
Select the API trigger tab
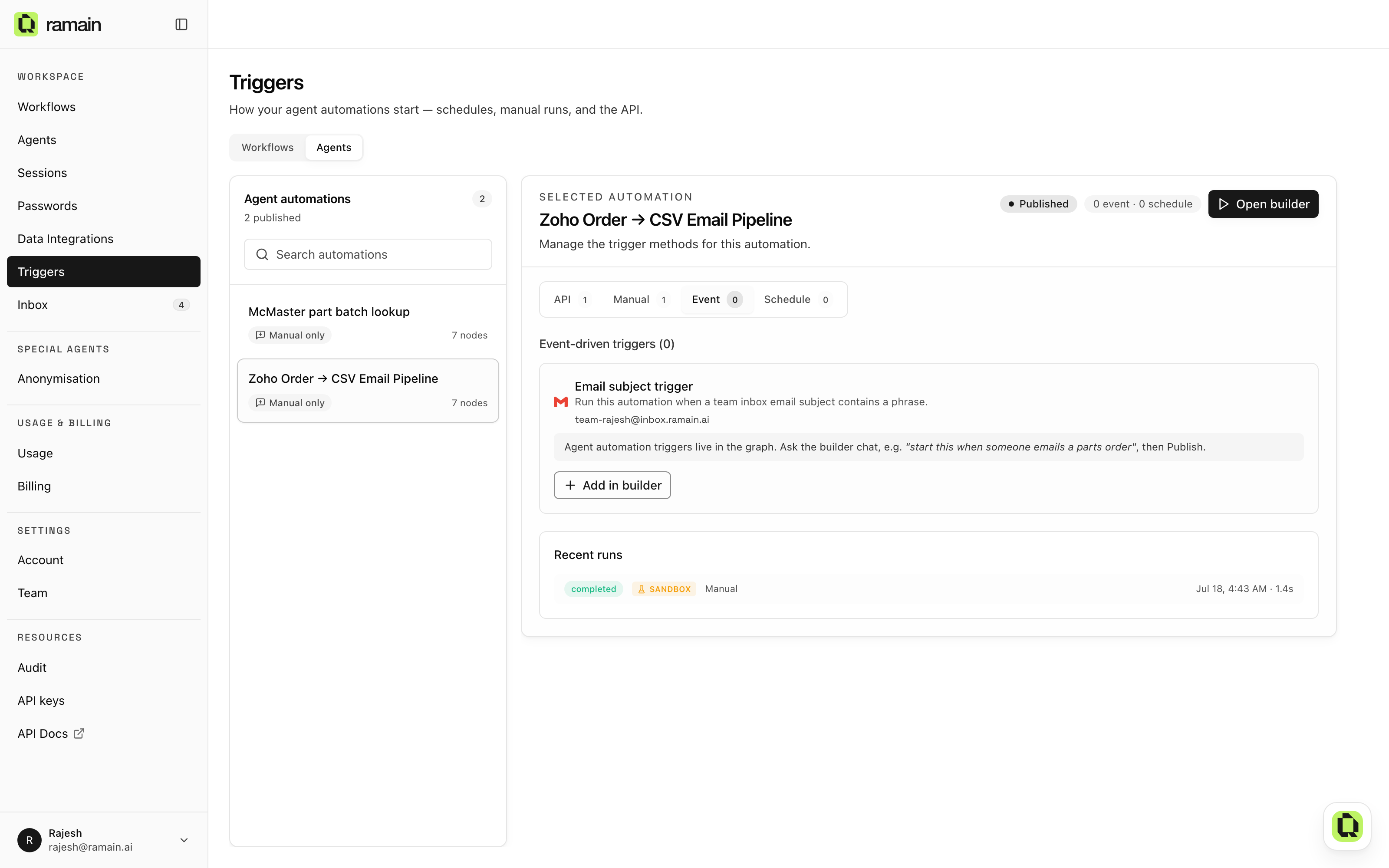pyautogui.click(x=571, y=299)
